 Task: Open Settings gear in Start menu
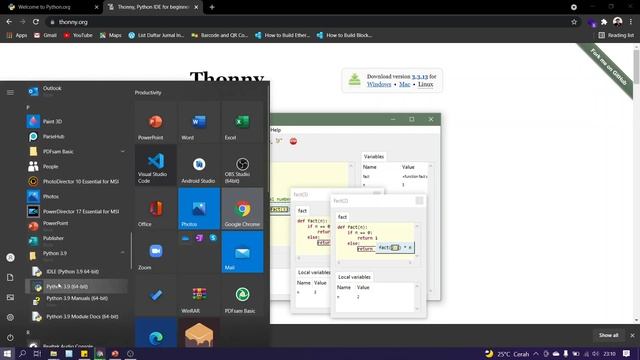coord(10,317)
